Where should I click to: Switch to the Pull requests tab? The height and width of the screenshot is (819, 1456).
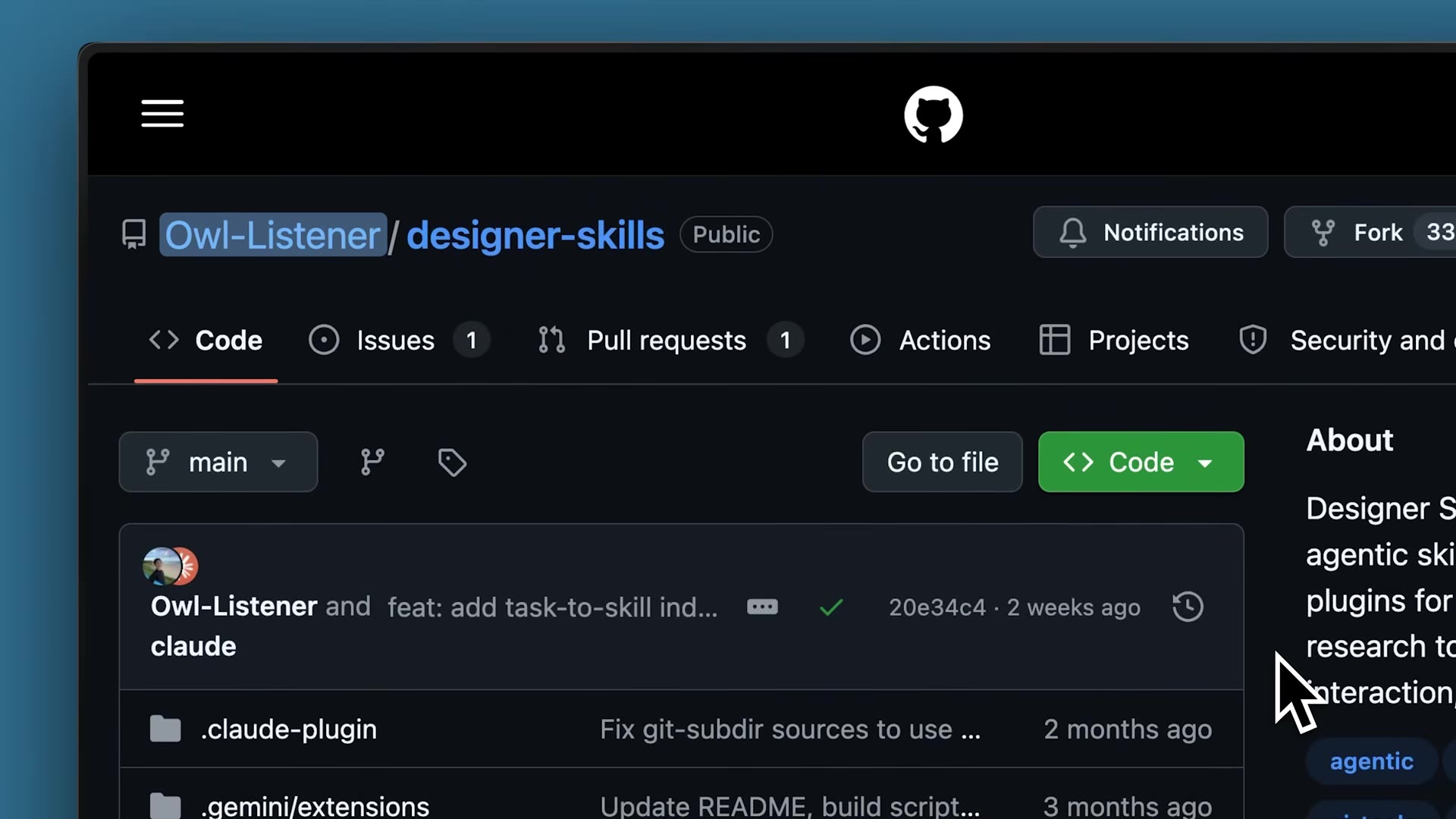(x=670, y=340)
